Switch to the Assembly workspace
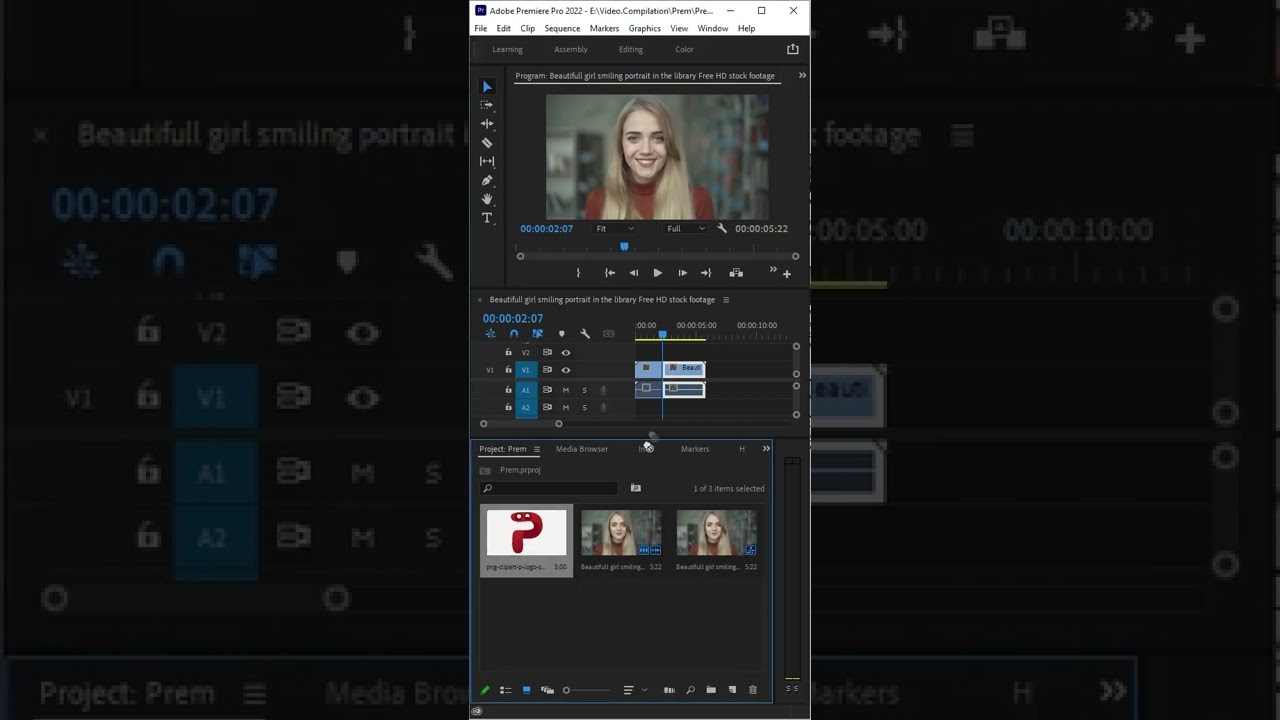 pos(571,49)
